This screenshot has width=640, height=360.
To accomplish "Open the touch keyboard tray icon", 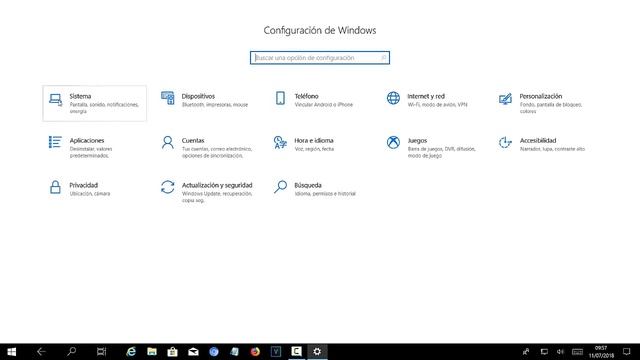I will coord(577,351).
